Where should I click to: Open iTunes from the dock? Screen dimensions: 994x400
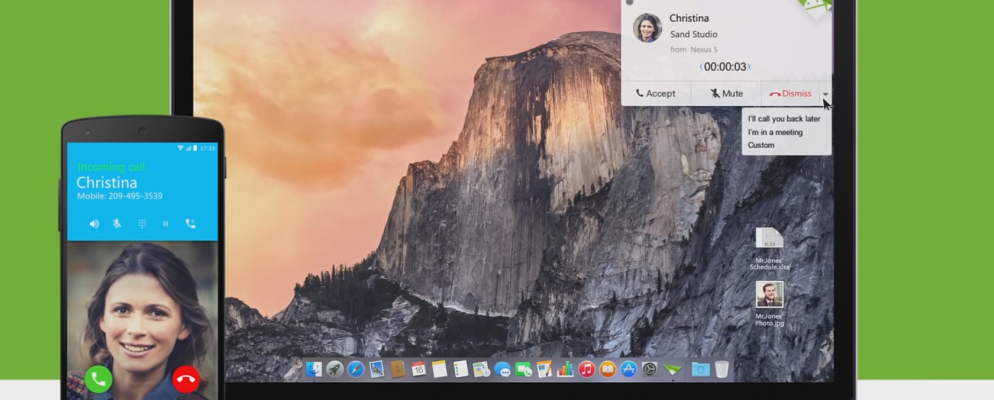(586, 369)
